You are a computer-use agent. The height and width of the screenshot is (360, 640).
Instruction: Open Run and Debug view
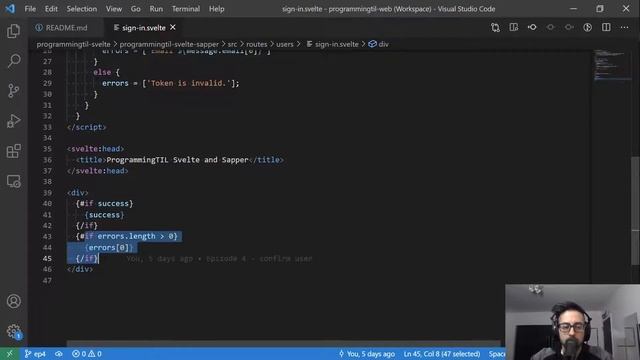coord(13,121)
